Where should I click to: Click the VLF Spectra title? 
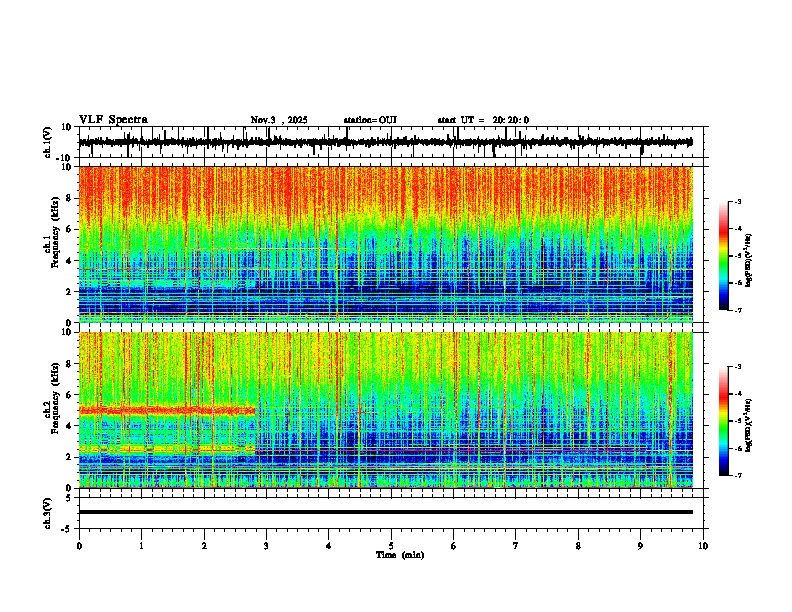point(113,120)
